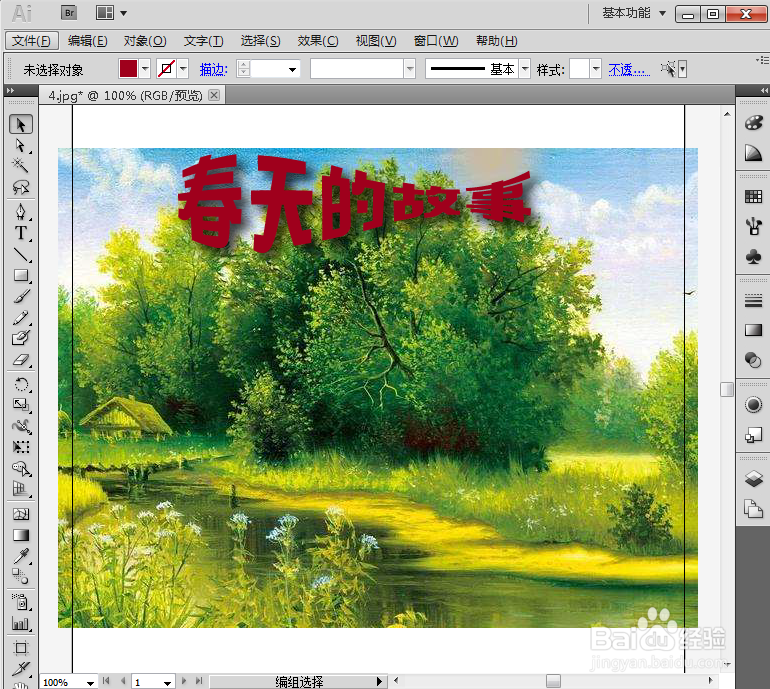Pick the Blend tool

coord(21,577)
